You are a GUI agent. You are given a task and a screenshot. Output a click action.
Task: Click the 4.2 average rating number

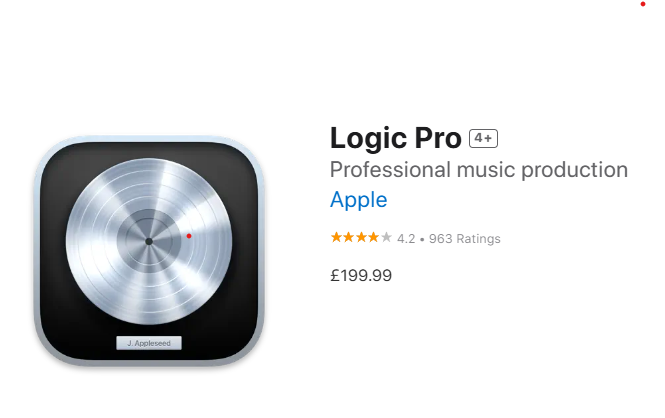(x=406, y=239)
